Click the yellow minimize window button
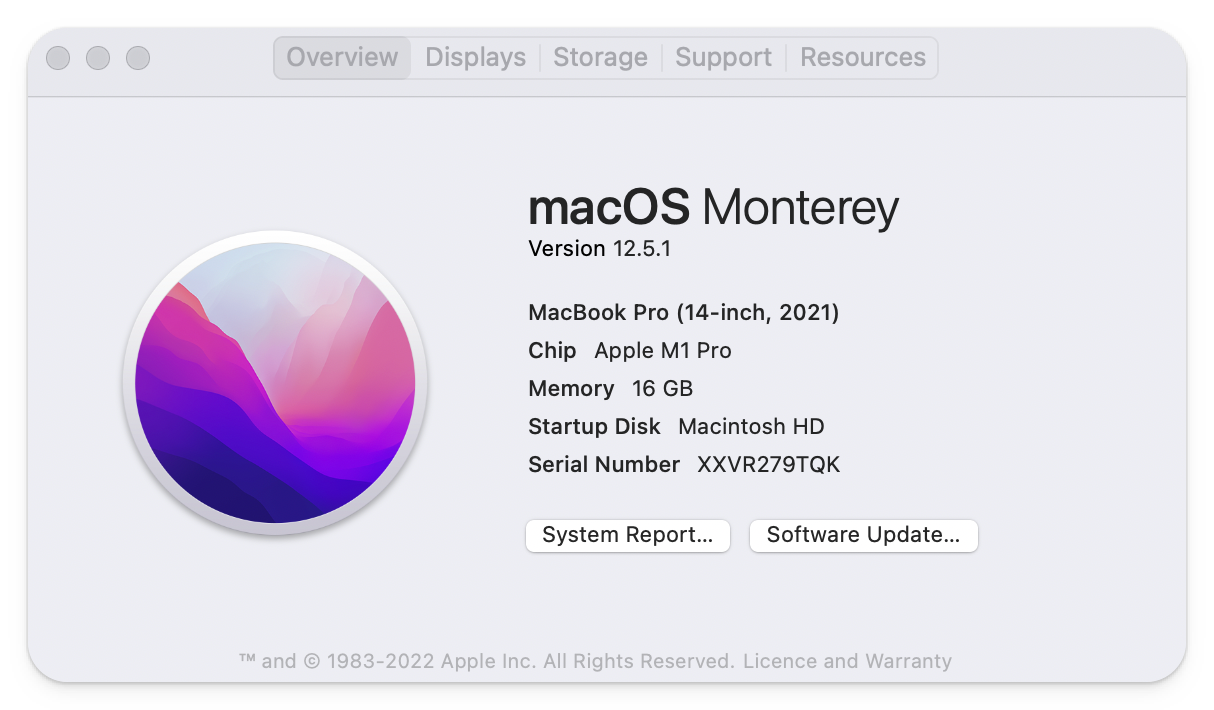This screenshot has width=1214, height=710. tap(97, 57)
